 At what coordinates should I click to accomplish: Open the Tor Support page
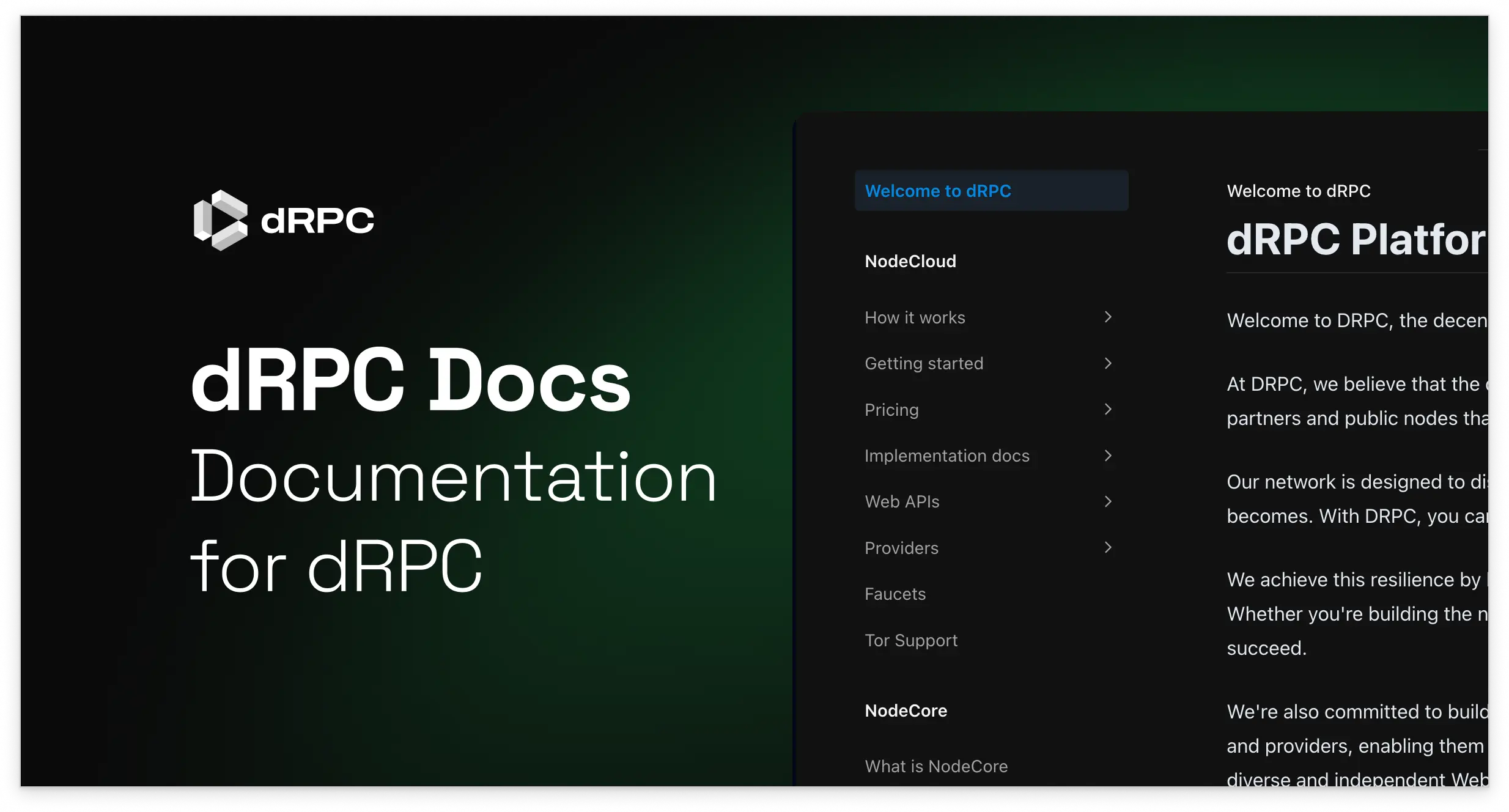(911, 640)
